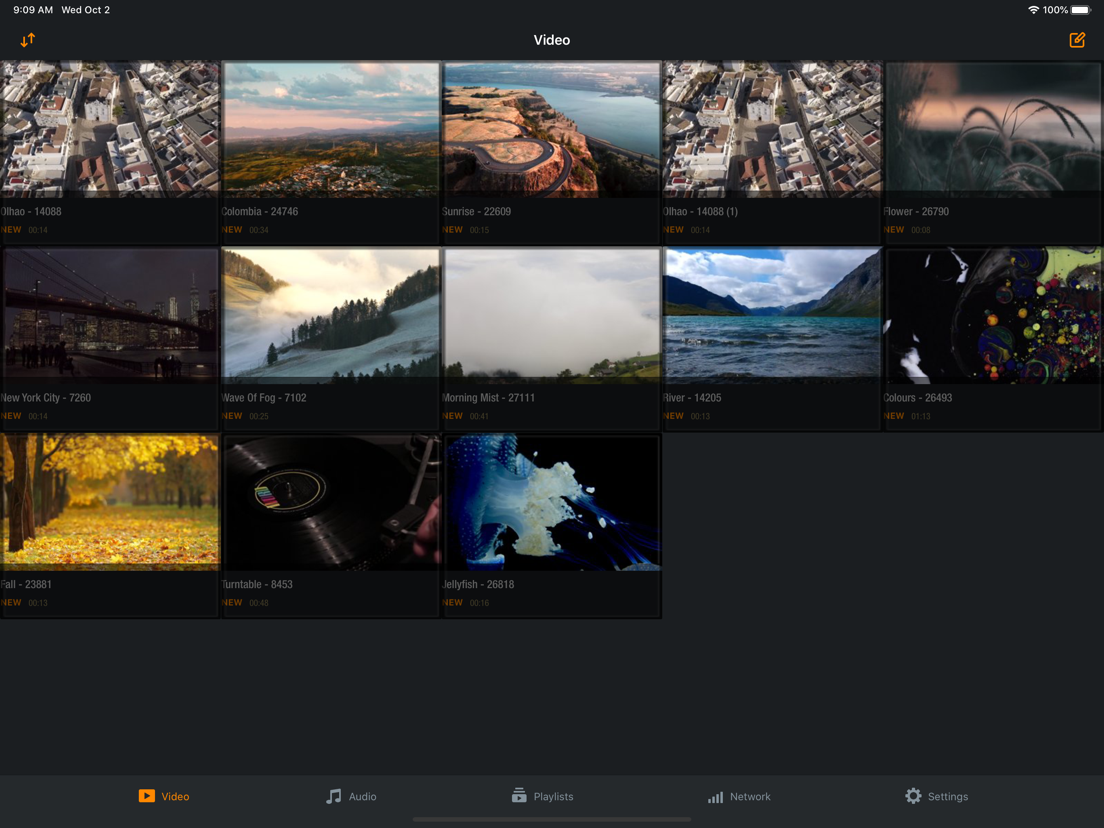Tap the orange sort arrows icon

pyautogui.click(x=27, y=40)
